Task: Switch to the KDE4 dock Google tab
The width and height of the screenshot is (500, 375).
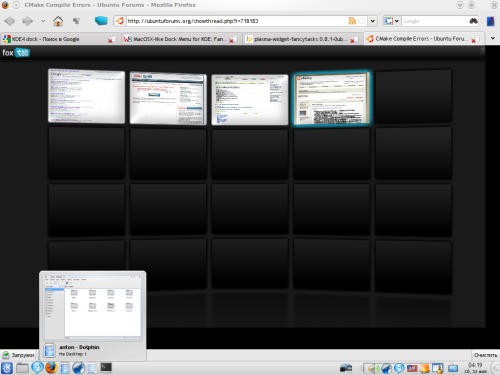Action: tap(58, 39)
